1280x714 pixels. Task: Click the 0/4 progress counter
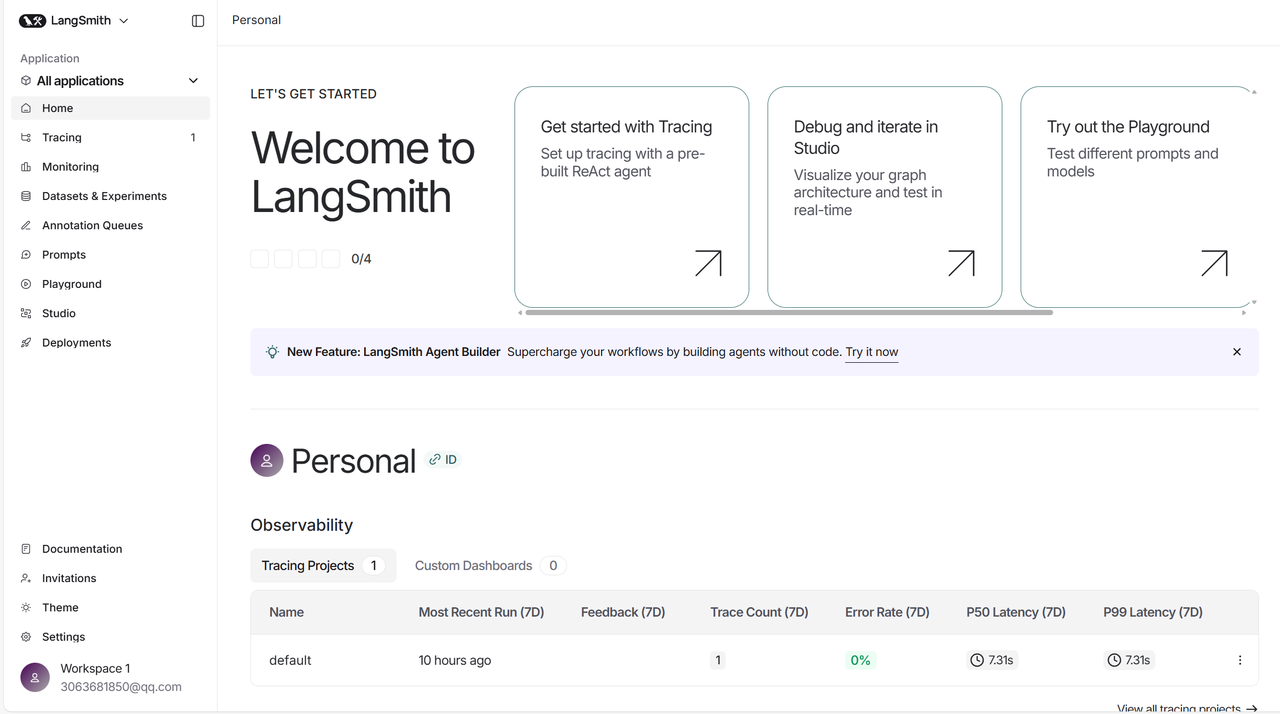click(x=361, y=259)
